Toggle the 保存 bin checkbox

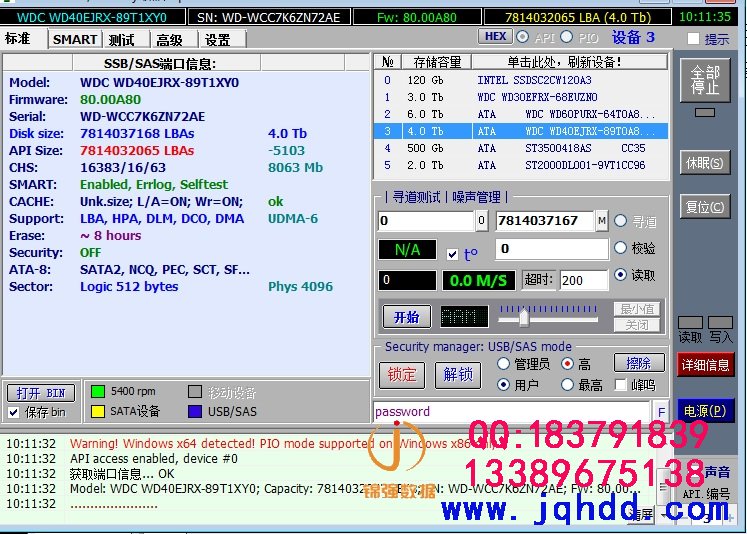14,412
